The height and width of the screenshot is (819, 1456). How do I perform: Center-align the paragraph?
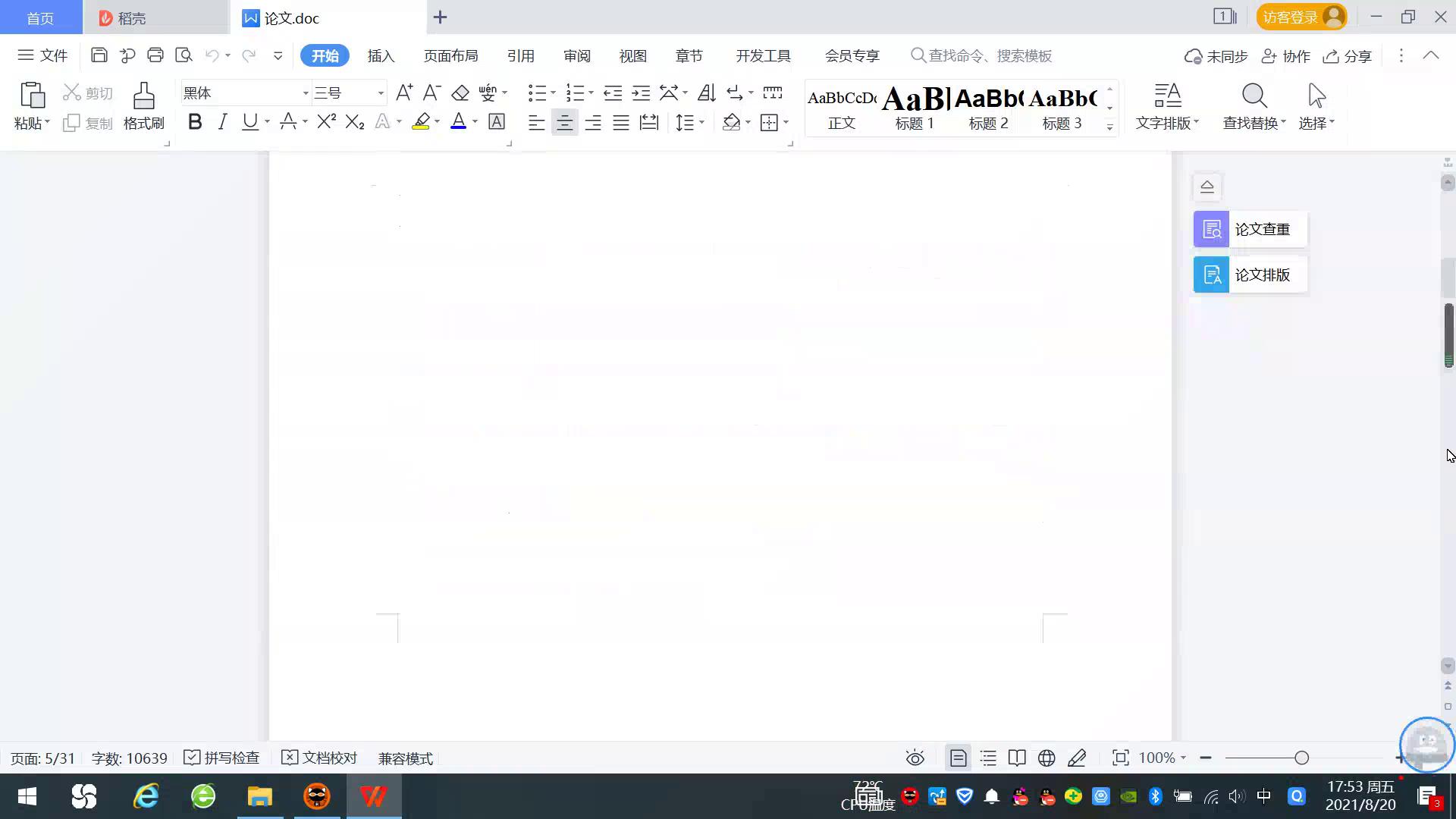[564, 121]
